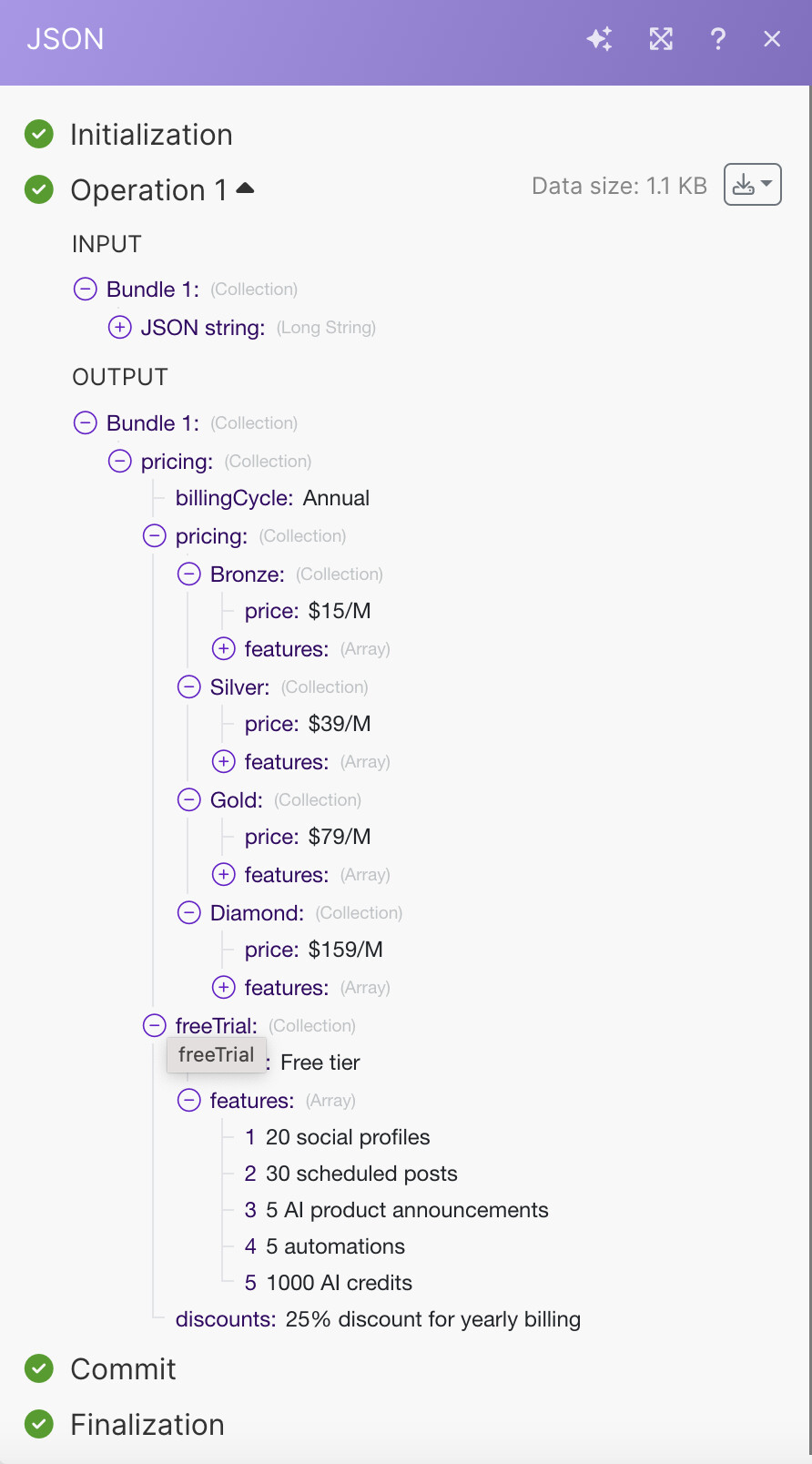Image resolution: width=812 pixels, height=1464 pixels.
Task: Close the JSON panel
Action: 772,39
